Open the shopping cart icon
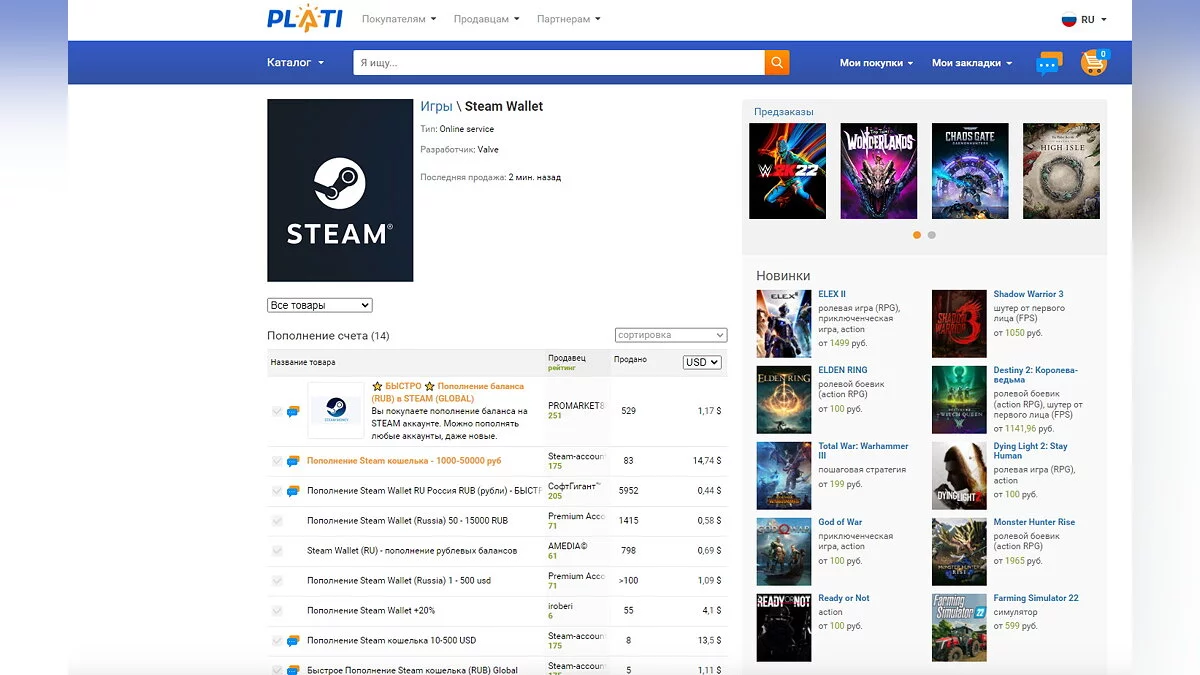 1093,63
